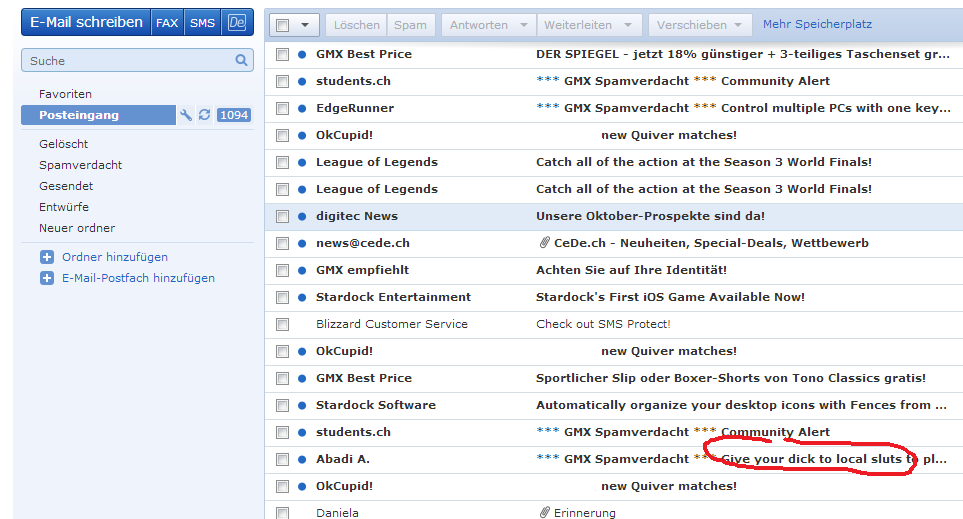Viewport: 963px width, 519px height.
Task: Open CeDe.ch Neuheiten, Special-Deals email
Action: [711, 243]
